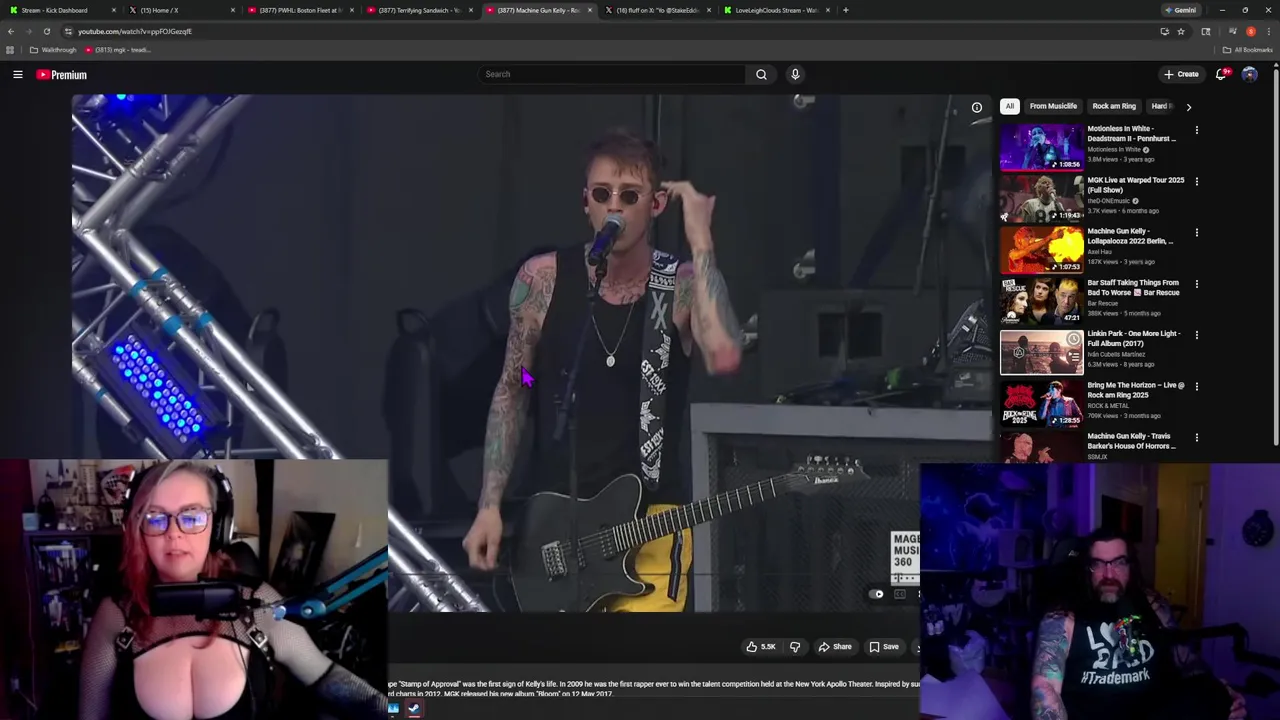Click the video info card icon
Image resolution: width=1280 pixels, height=720 pixels.
977,108
